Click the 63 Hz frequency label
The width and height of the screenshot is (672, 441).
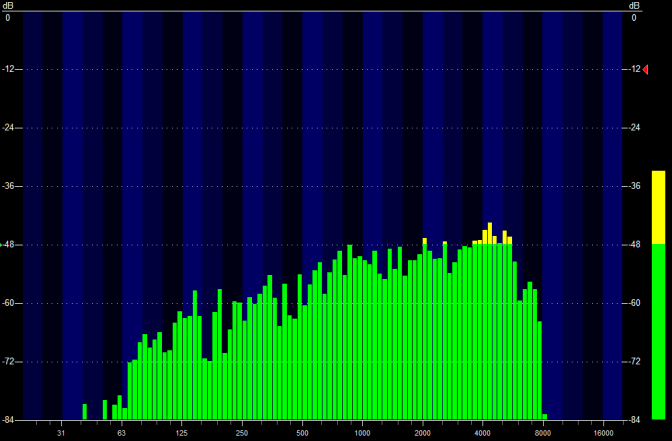[x=121, y=433]
